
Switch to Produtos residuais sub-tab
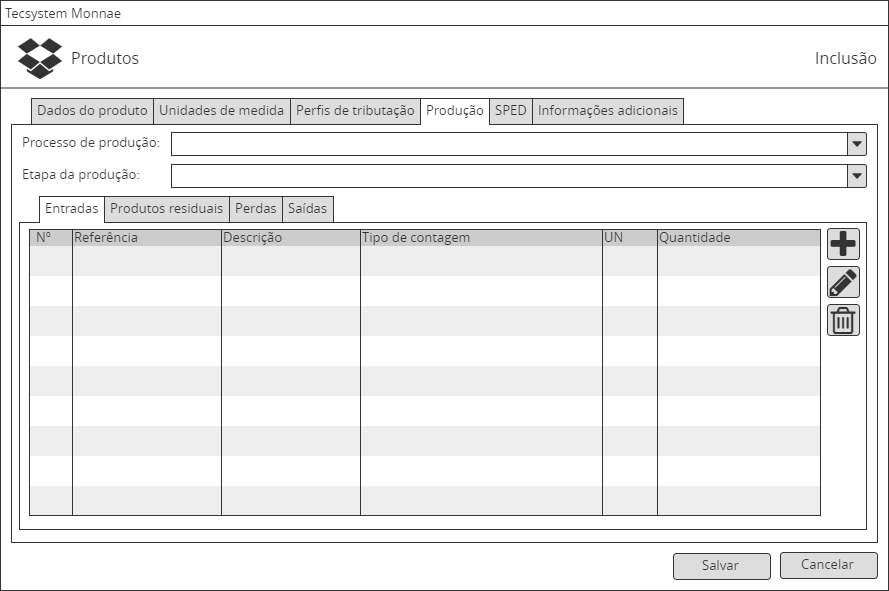pos(166,209)
